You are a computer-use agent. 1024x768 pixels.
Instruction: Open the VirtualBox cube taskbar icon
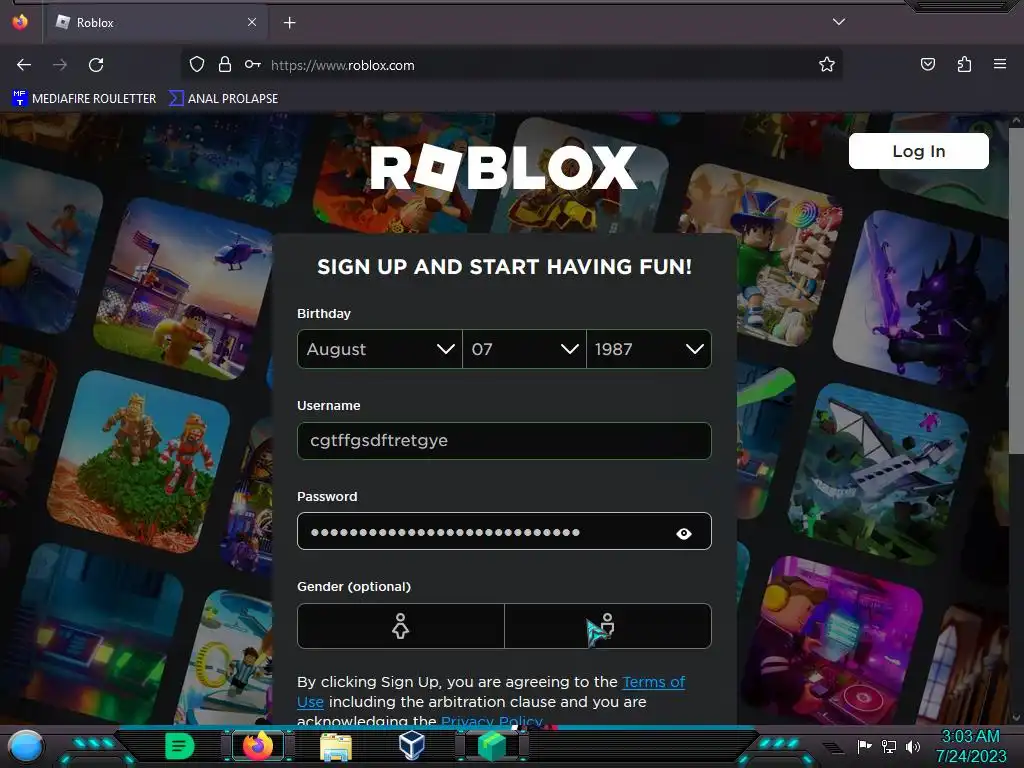[412, 746]
